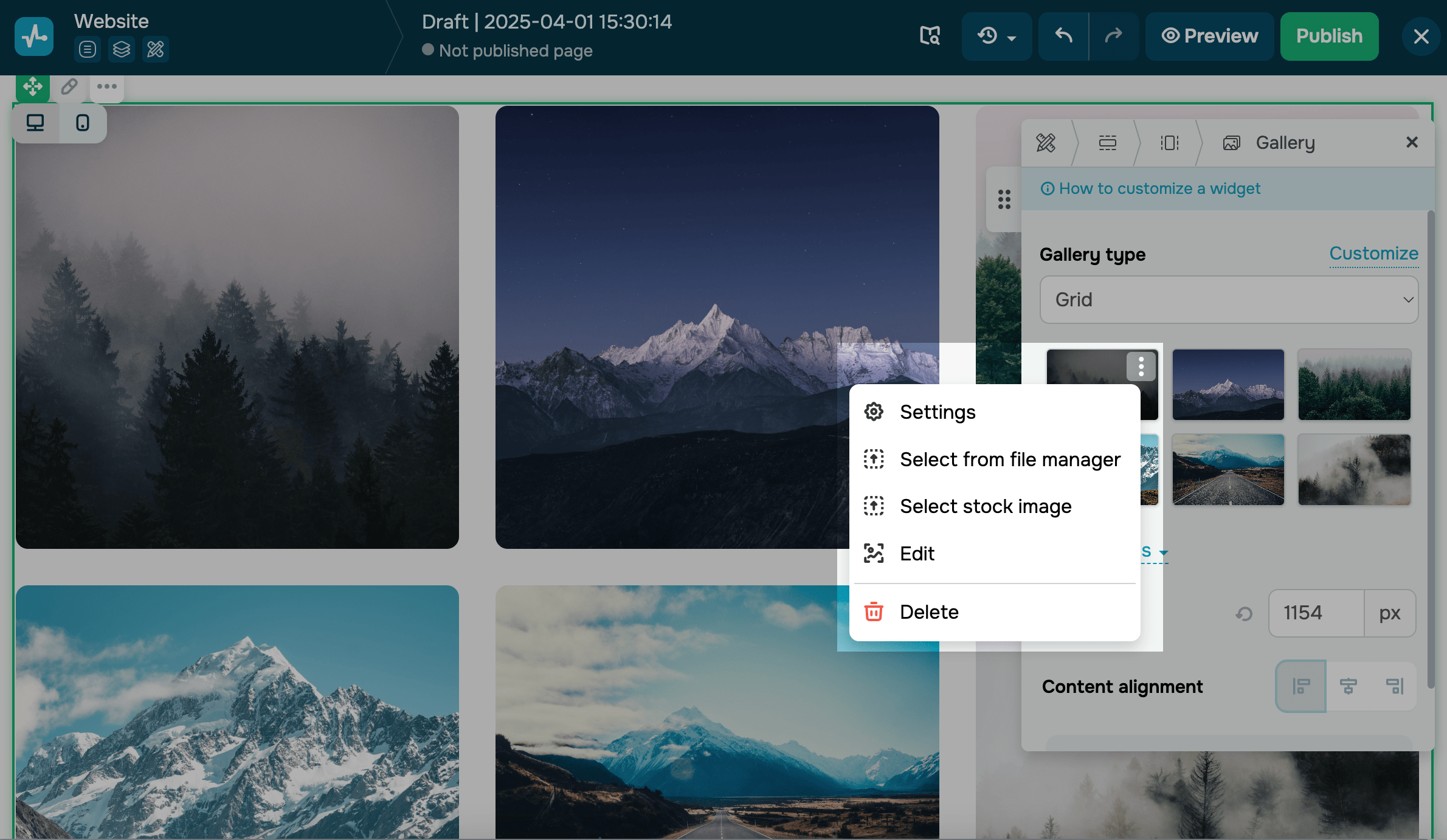Reset width with the circular arrow icon
Screen dimensions: 1447x840
(x=1244, y=614)
